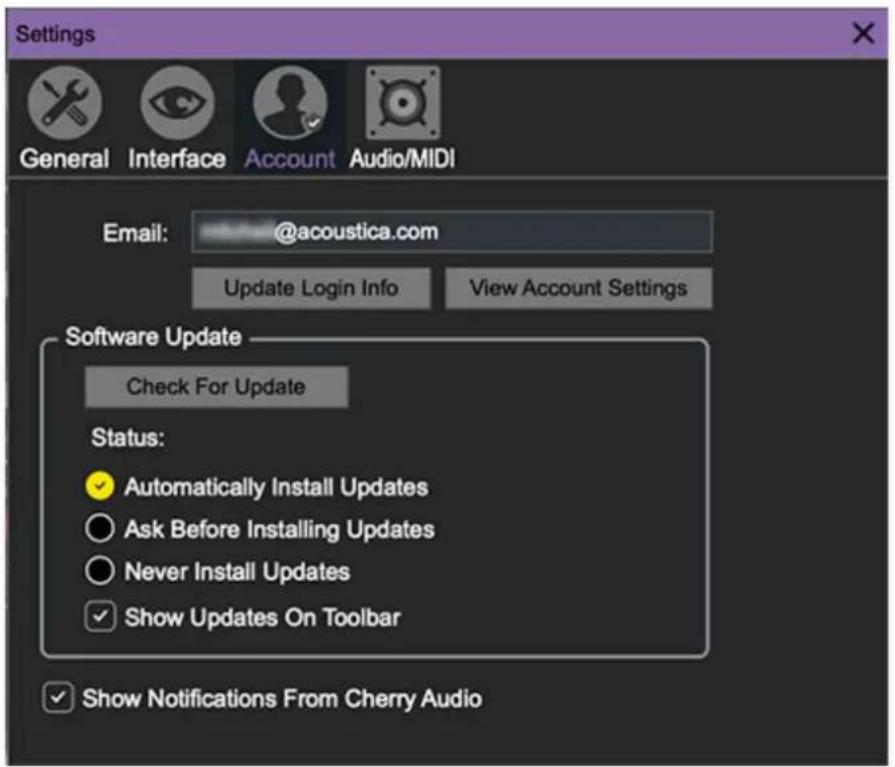Open View Account Settings
Image resolution: width=895 pixels, height=767 pixels.
point(579,288)
